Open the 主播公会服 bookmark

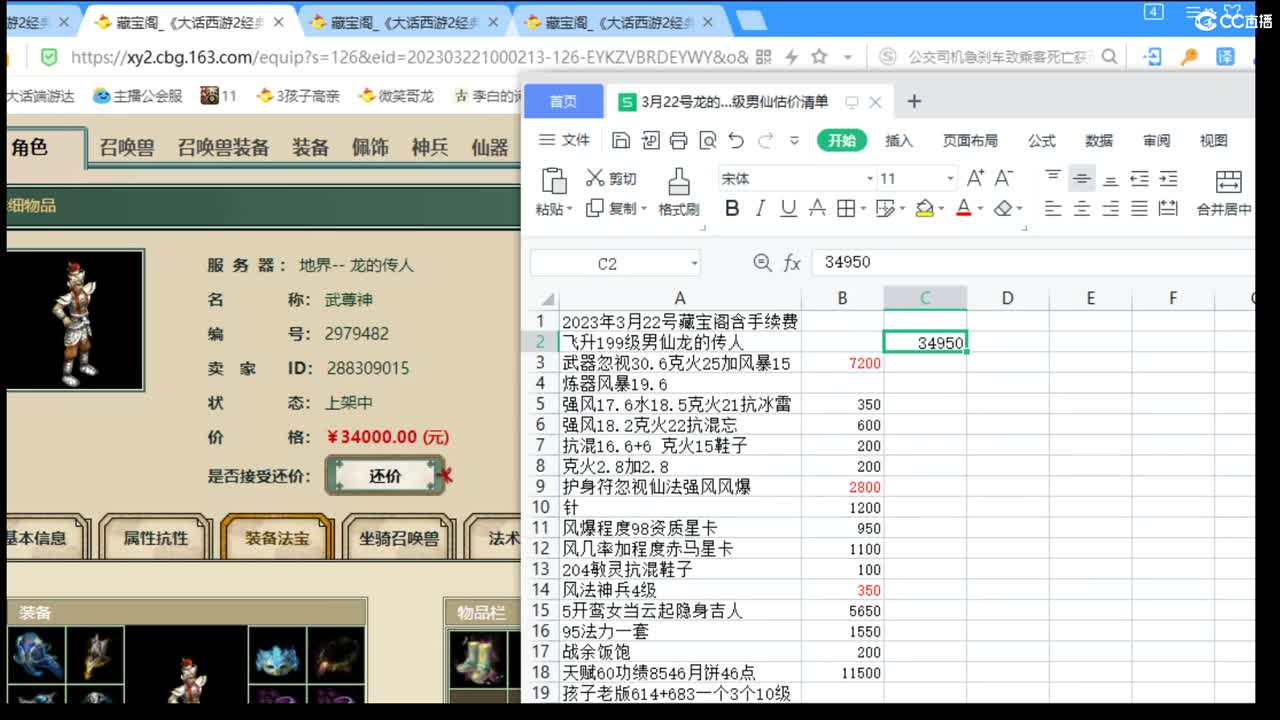(138, 96)
